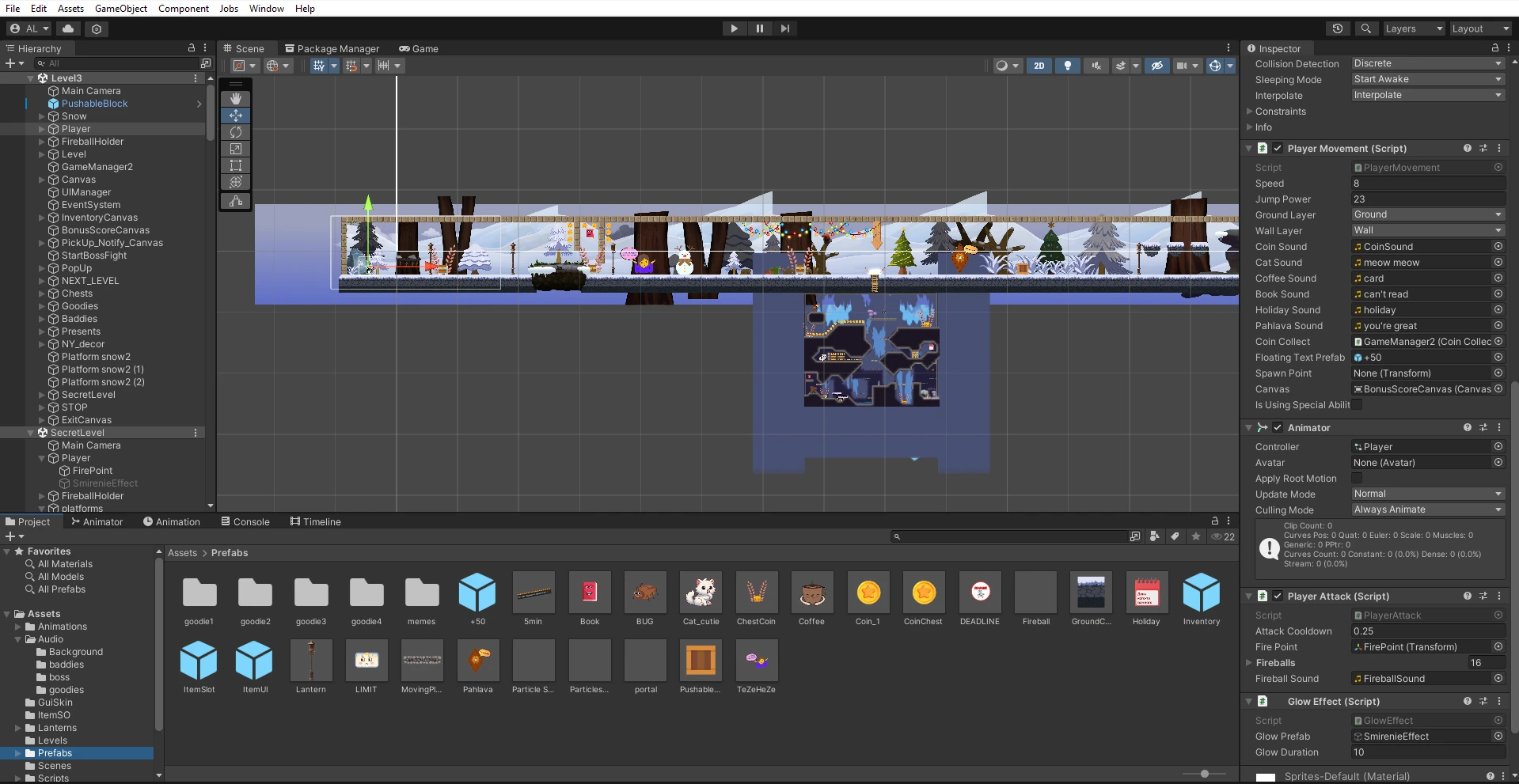Viewport: 1519px width, 784px height.
Task: Expand Fireballs array
Action: click(1250, 663)
